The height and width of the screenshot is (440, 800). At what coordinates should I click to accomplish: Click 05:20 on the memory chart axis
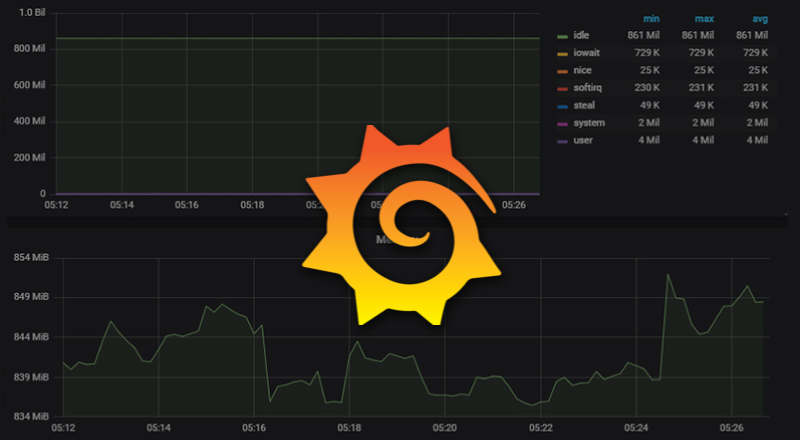click(445, 428)
